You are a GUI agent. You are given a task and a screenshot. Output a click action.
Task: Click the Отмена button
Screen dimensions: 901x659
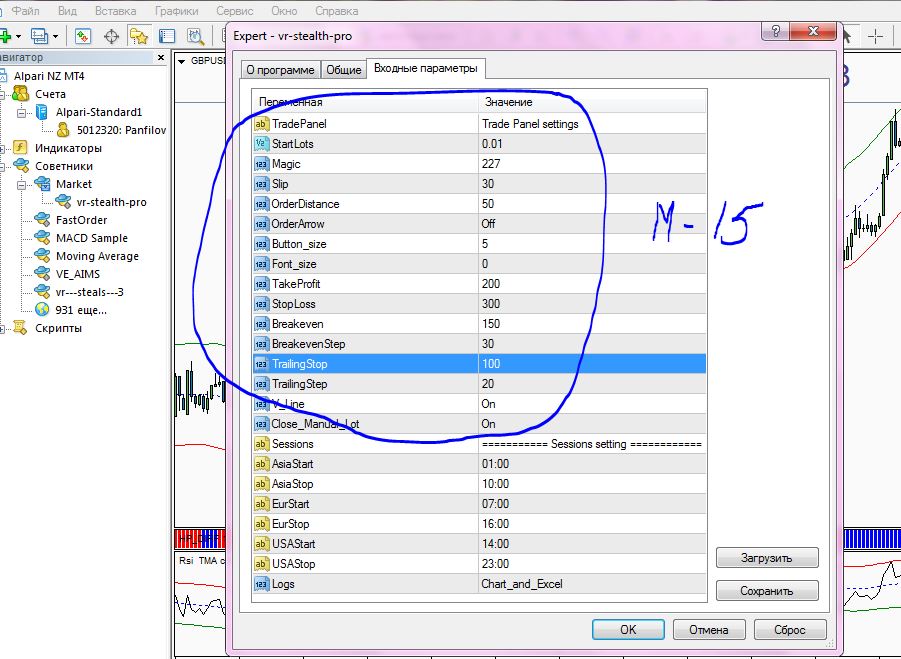pos(709,630)
